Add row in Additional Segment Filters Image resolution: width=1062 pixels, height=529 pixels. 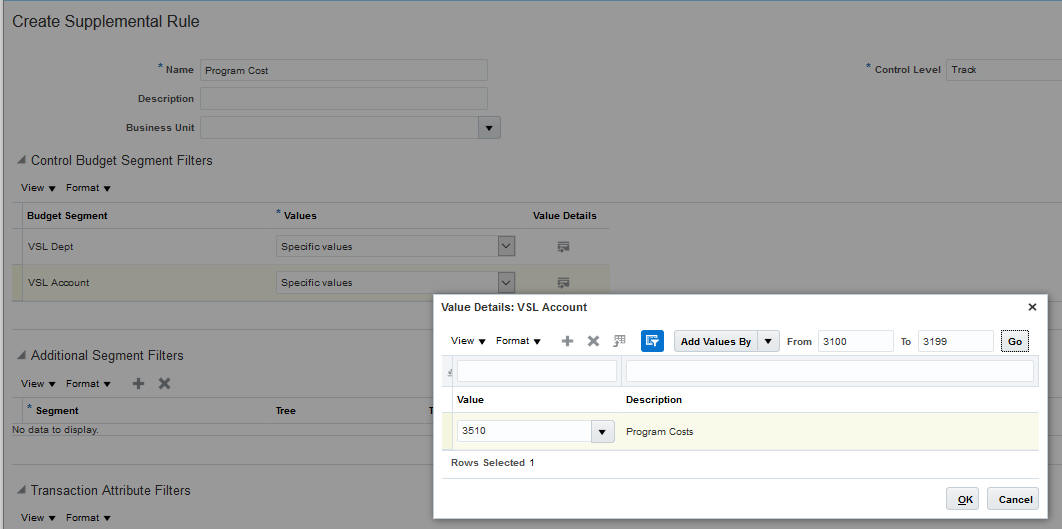[x=139, y=383]
